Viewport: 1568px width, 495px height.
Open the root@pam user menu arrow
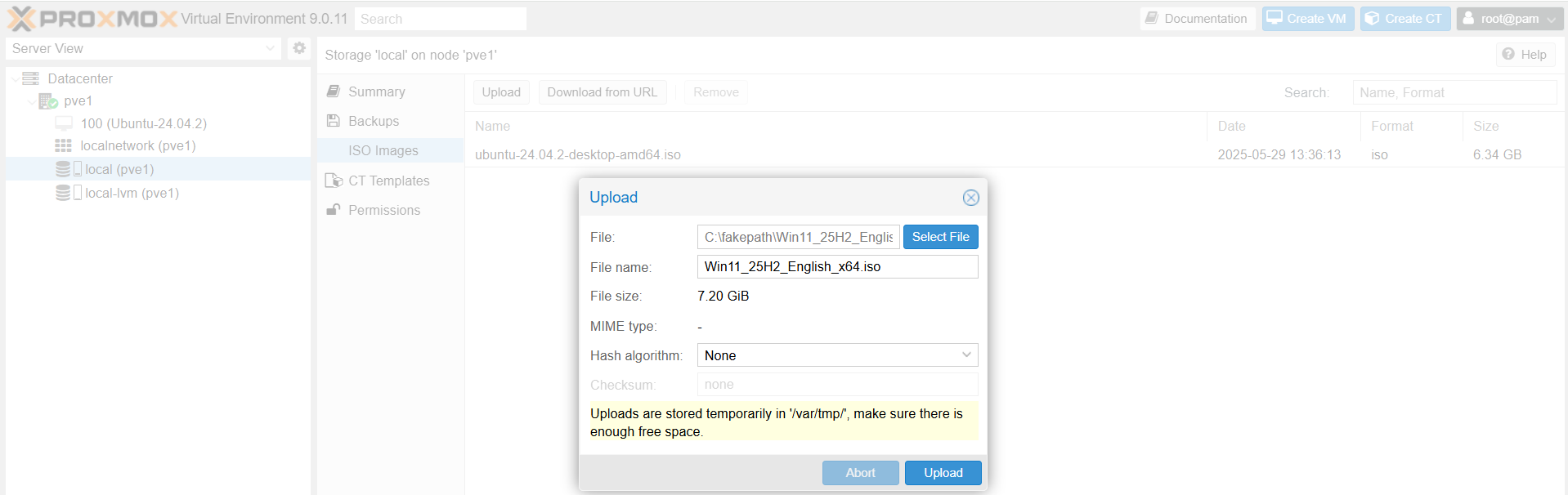tap(1552, 19)
